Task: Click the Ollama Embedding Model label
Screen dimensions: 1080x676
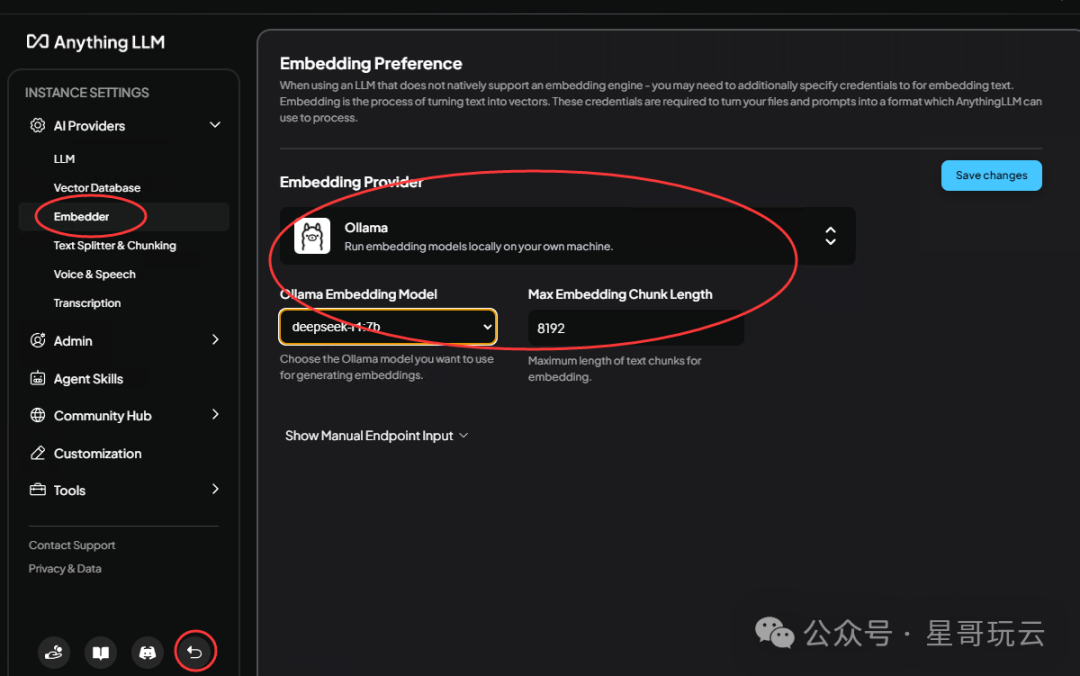Action: coord(358,294)
